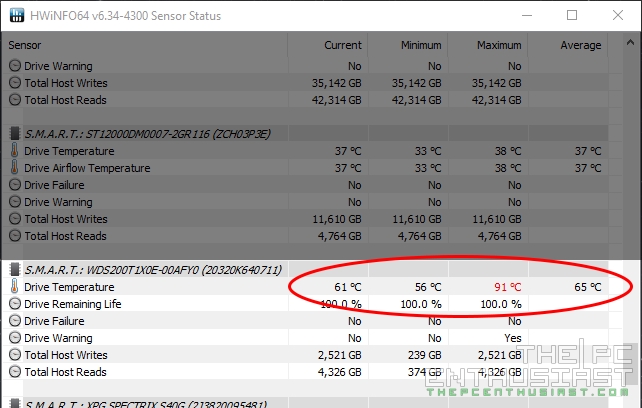
Task: Click thermometer icon of Drive Airflow Temperature
Action: tap(15, 168)
